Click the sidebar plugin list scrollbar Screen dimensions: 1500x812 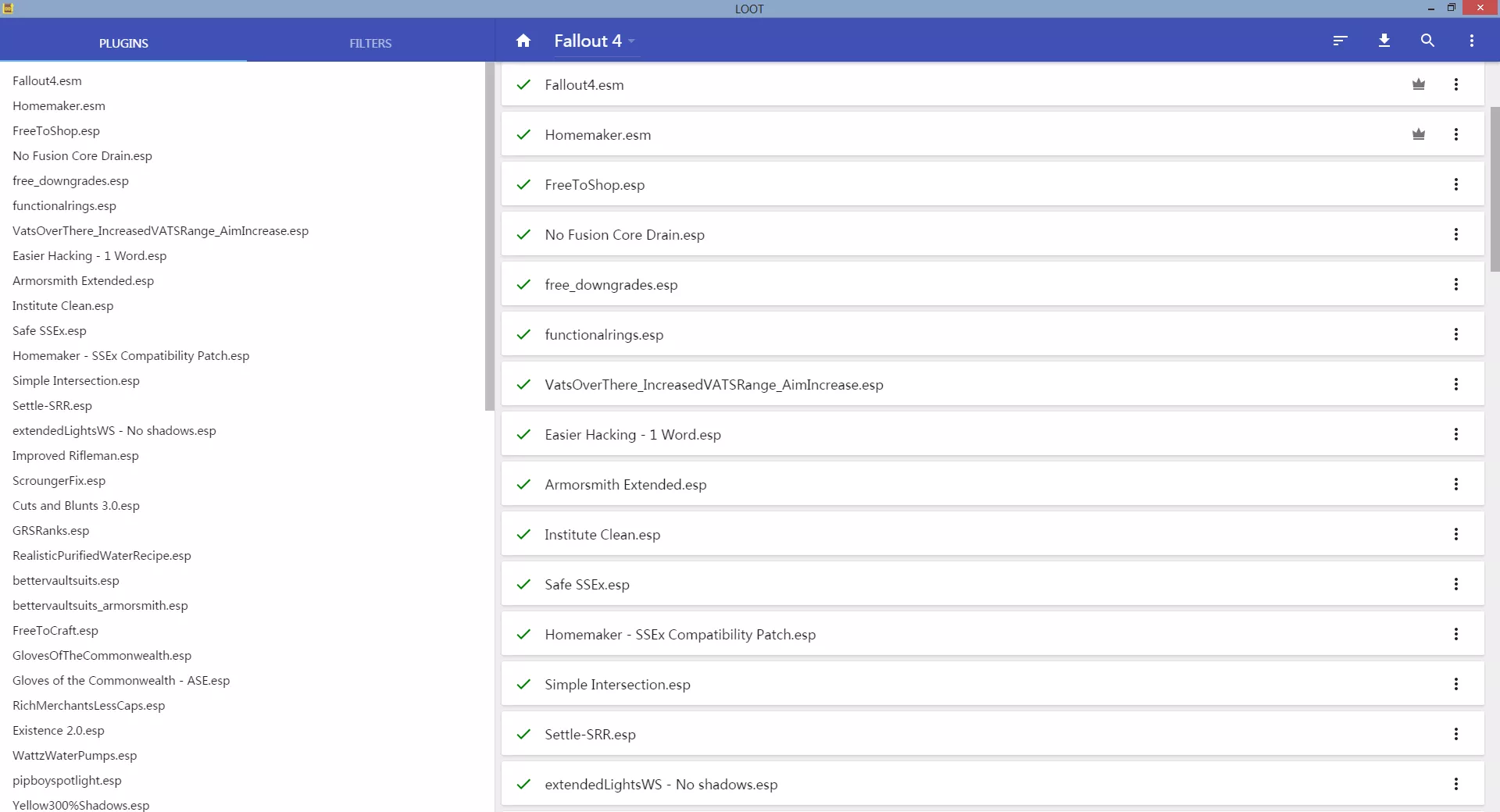(x=490, y=236)
